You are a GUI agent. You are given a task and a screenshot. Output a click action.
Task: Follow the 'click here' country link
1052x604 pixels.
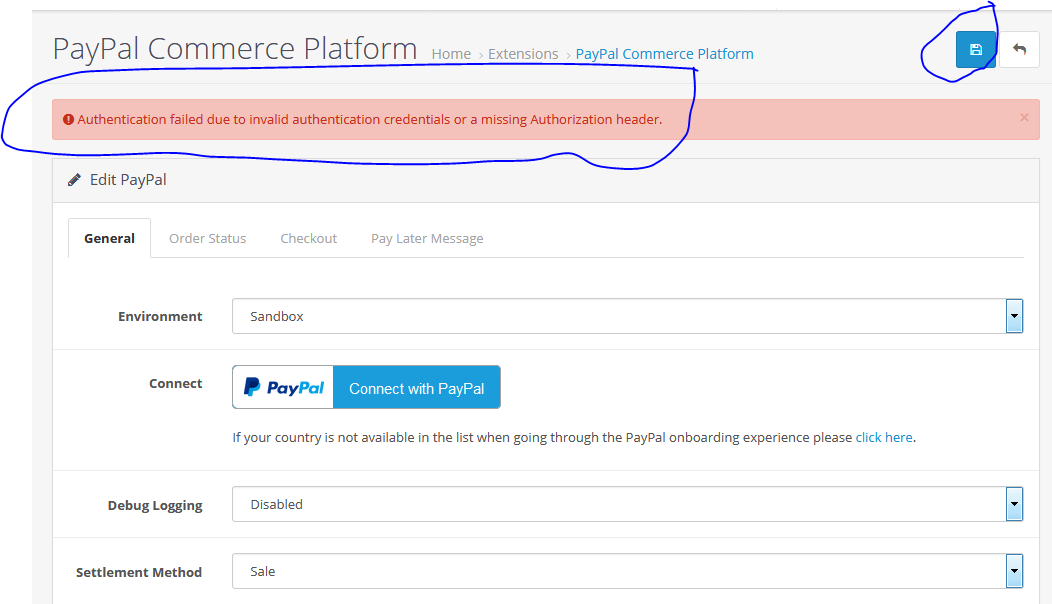[x=884, y=438]
